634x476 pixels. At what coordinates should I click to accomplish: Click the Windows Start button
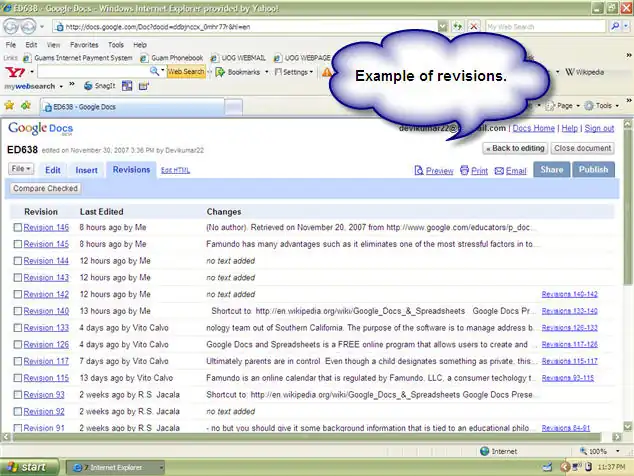[x=27, y=467]
